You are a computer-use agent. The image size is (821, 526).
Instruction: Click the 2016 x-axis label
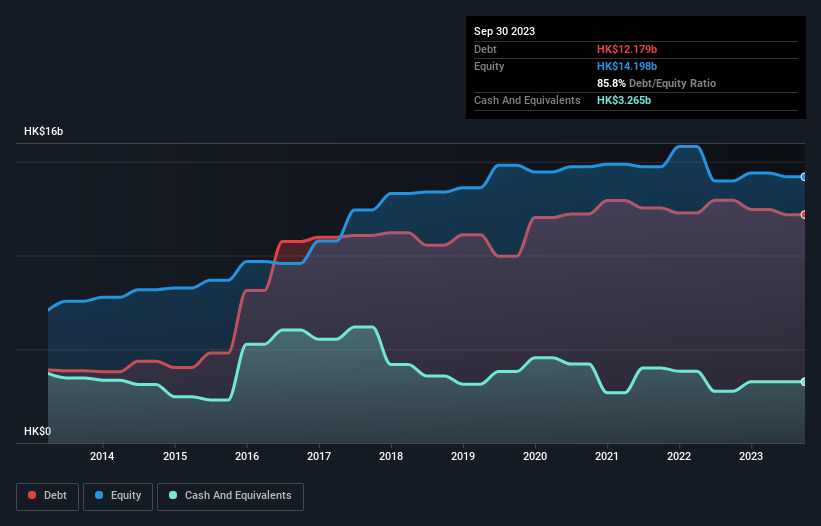tap(247, 456)
